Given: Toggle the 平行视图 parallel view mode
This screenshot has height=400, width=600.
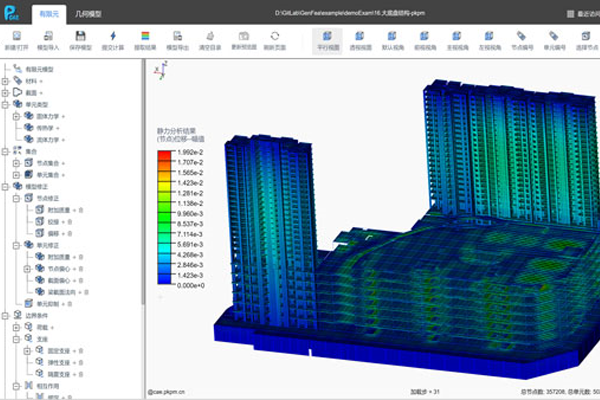Looking at the screenshot, I should (328, 38).
